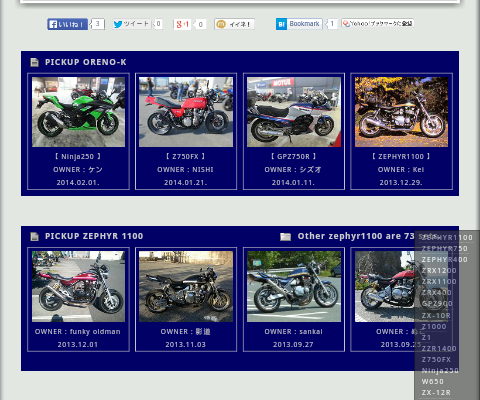Click the Google +1 button

click(182, 24)
